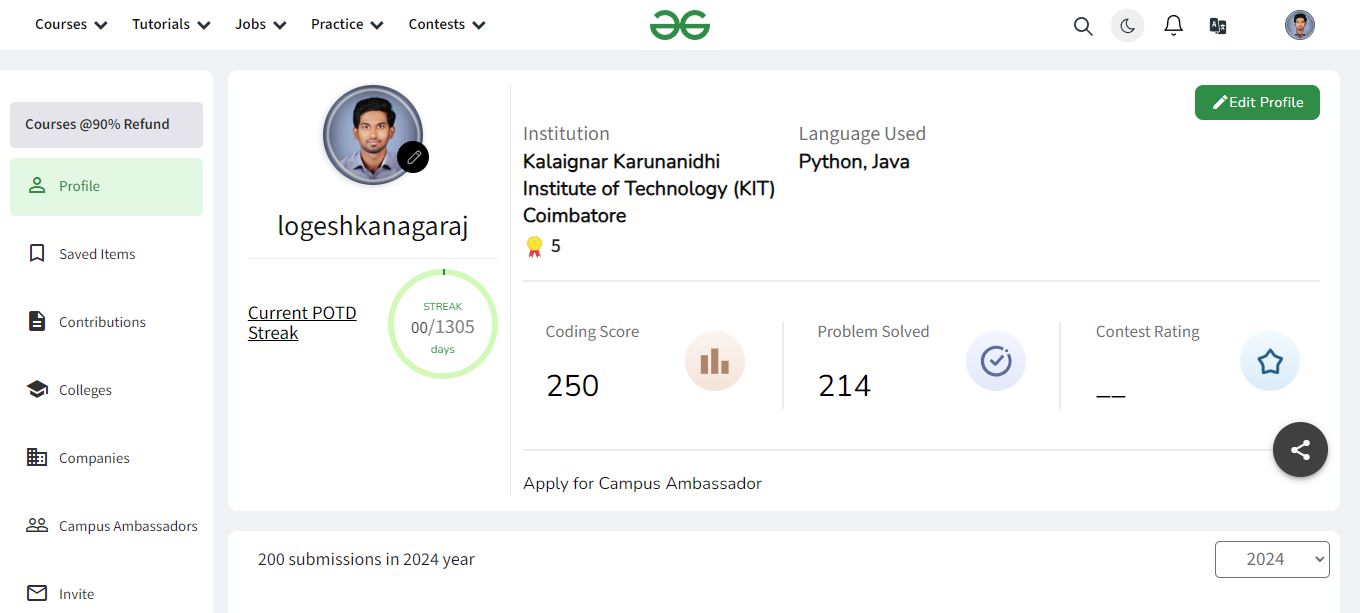The image size is (1360, 613).
Task: Open Colleges in the sidebar
Action: click(106, 390)
